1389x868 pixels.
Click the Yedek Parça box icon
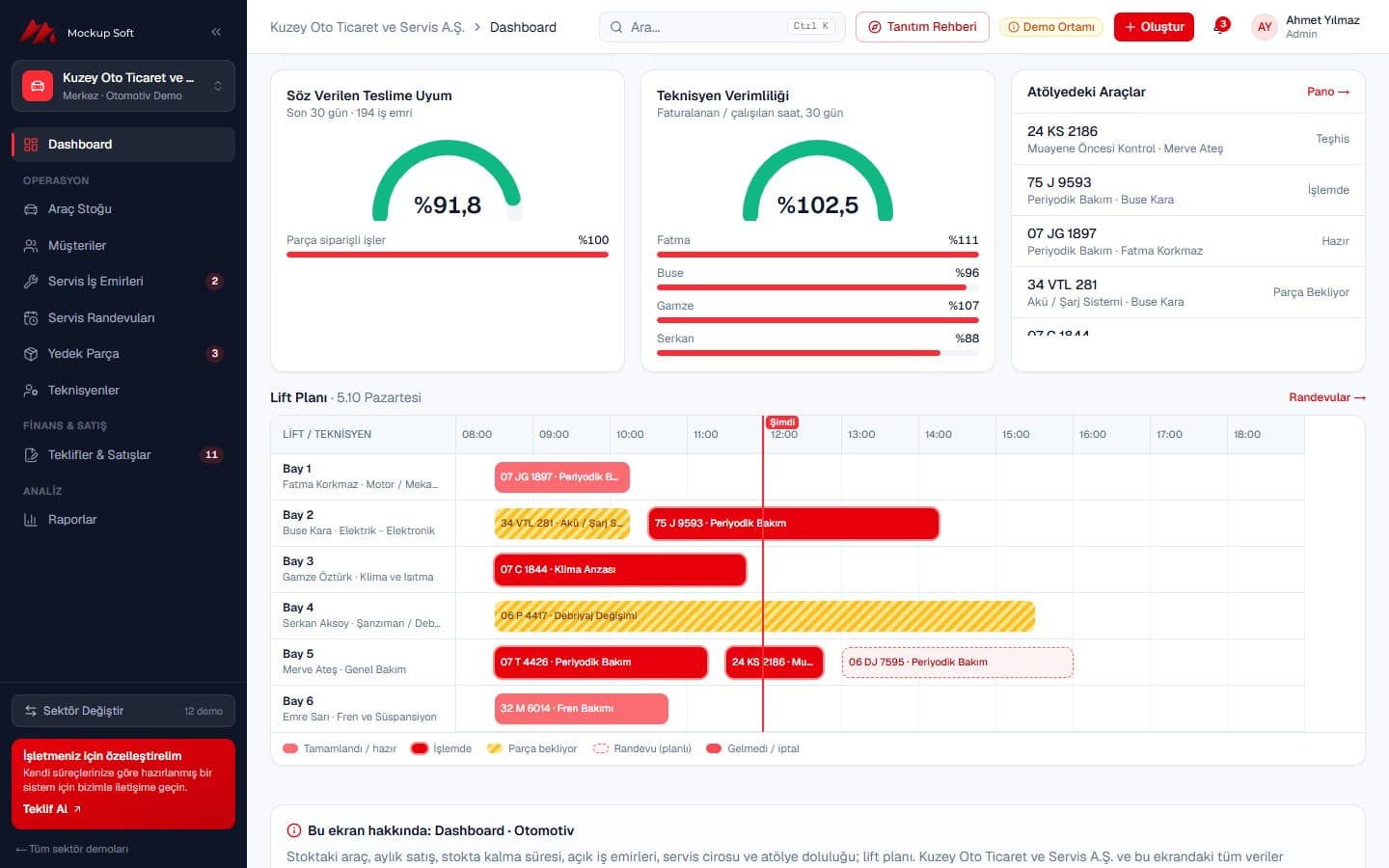(31, 354)
